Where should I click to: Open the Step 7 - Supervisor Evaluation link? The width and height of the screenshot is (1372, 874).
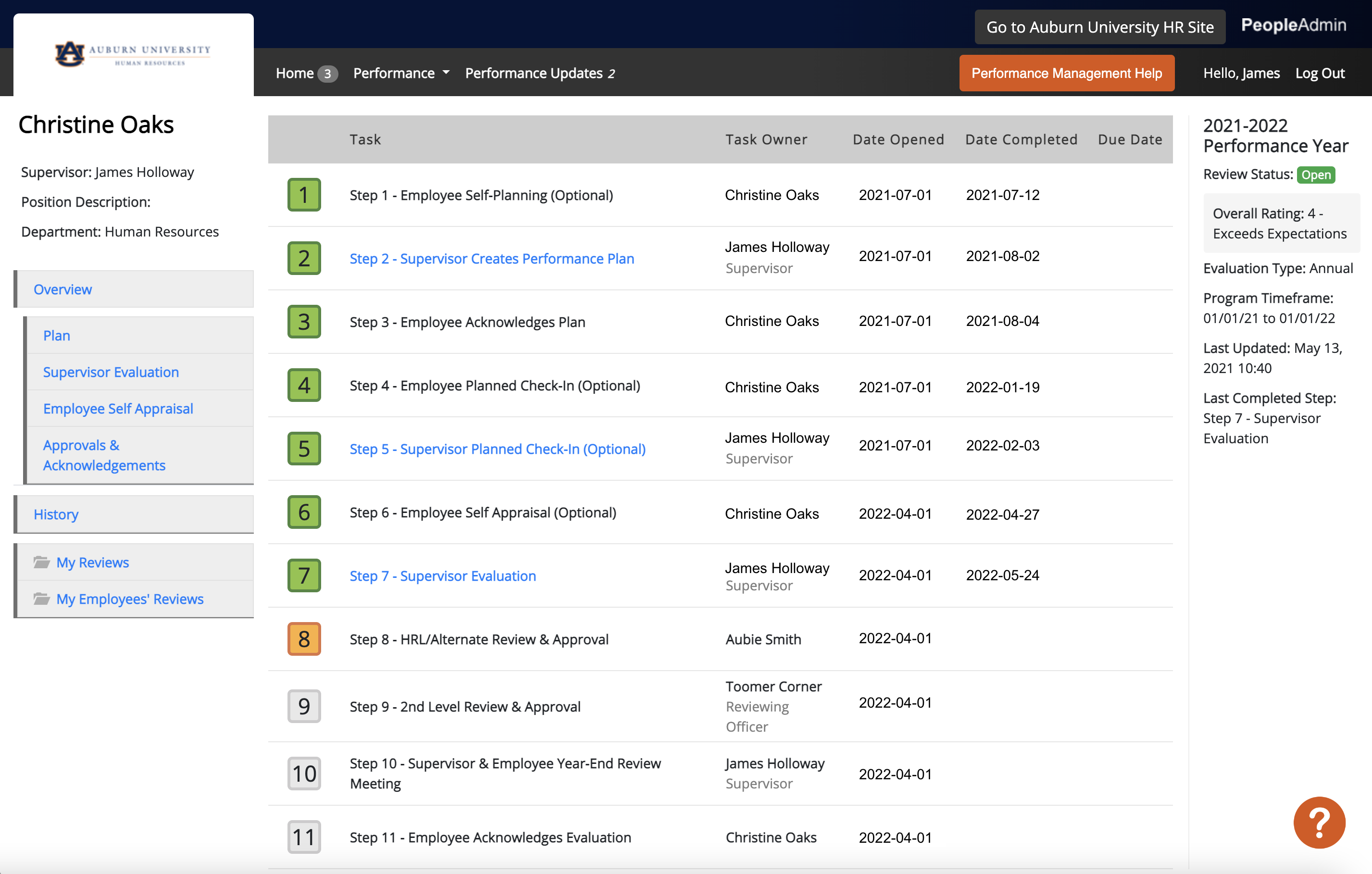[443, 575]
